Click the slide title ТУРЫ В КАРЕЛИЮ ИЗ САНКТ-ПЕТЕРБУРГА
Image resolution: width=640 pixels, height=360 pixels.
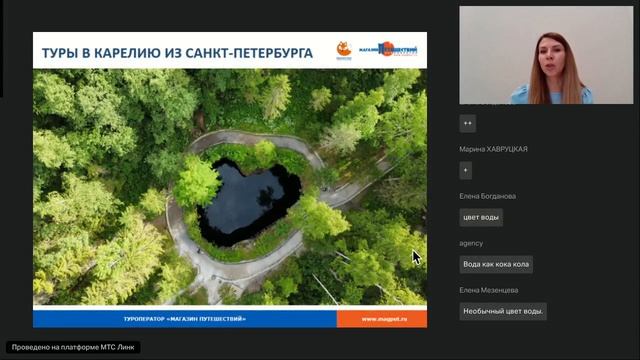coord(177,53)
